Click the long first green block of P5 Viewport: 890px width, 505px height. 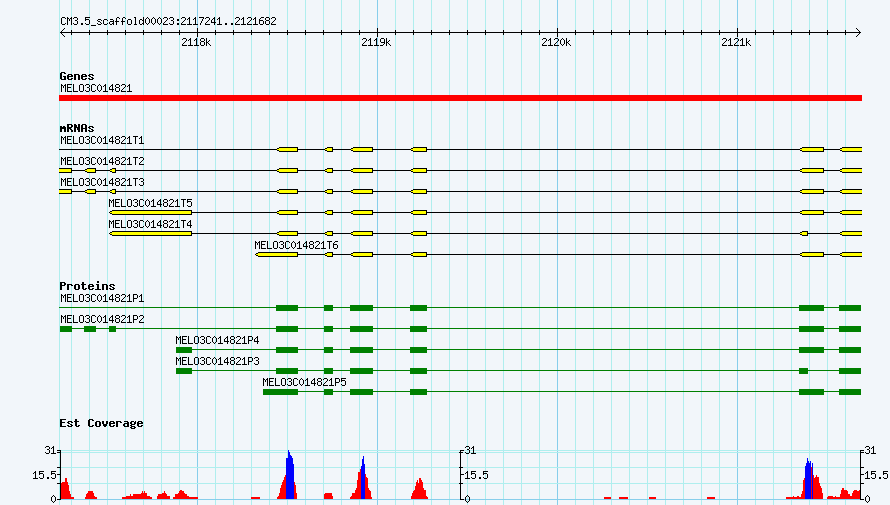(280, 392)
